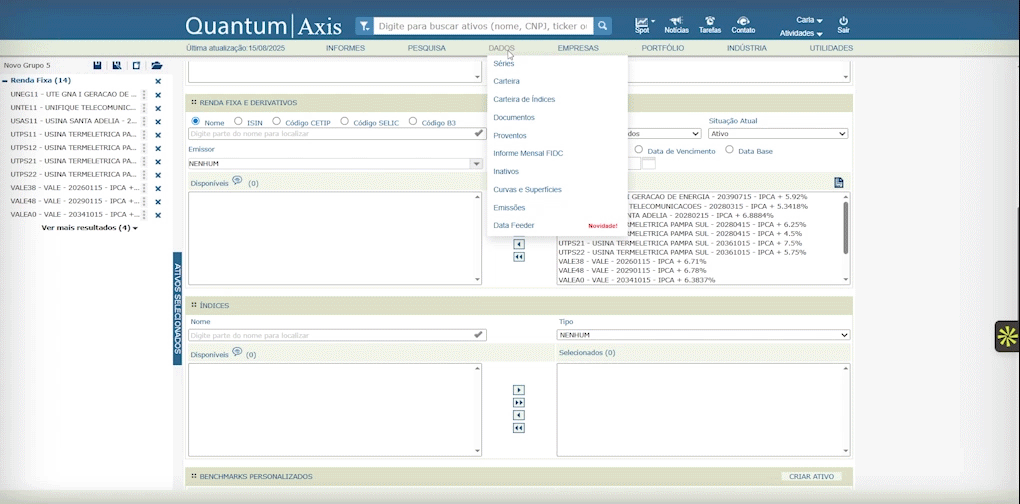The image size is (1020, 504).
Task: Click the new group square icon
Action: (137, 66)
